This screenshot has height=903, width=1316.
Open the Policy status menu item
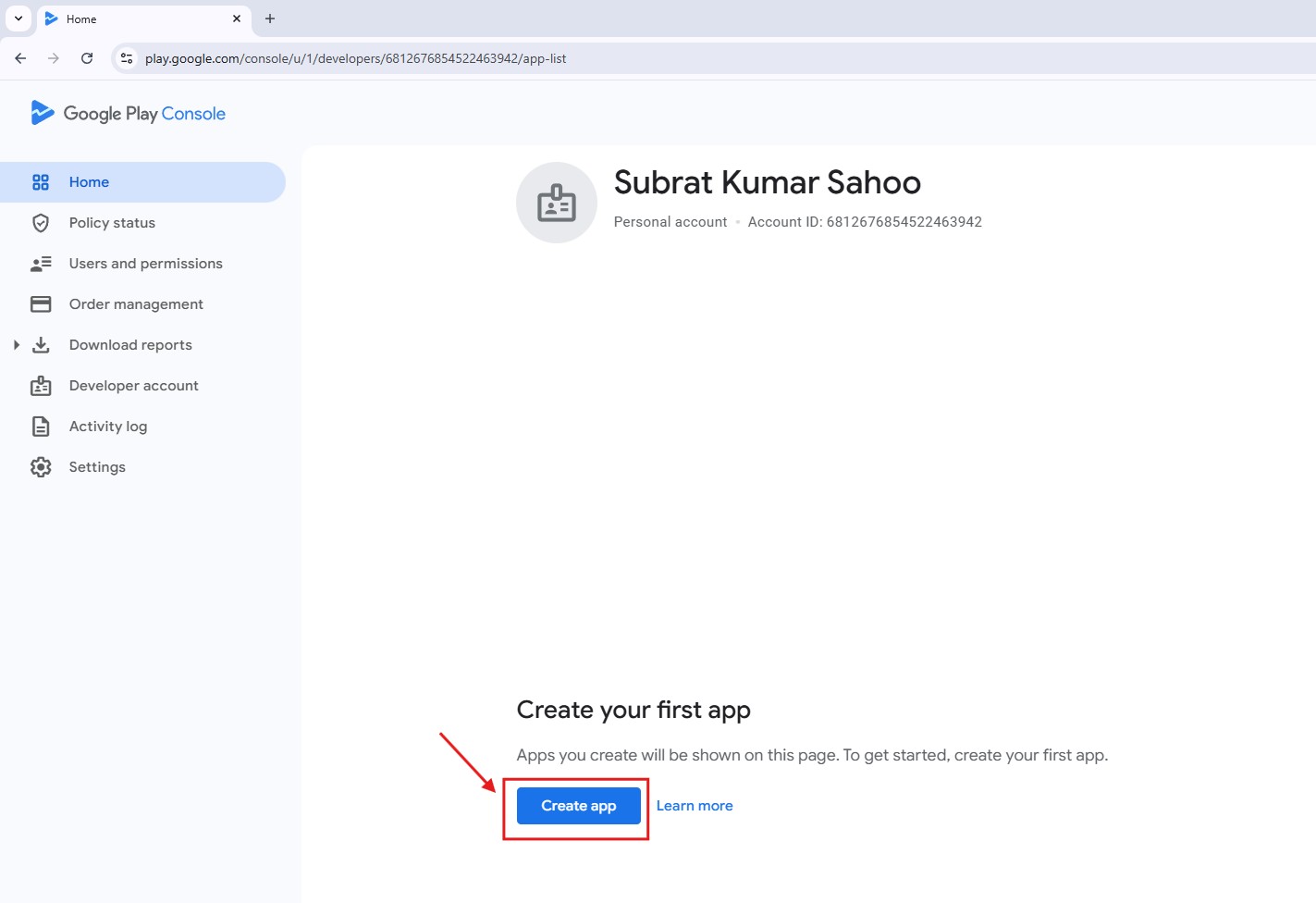(112, 223)
